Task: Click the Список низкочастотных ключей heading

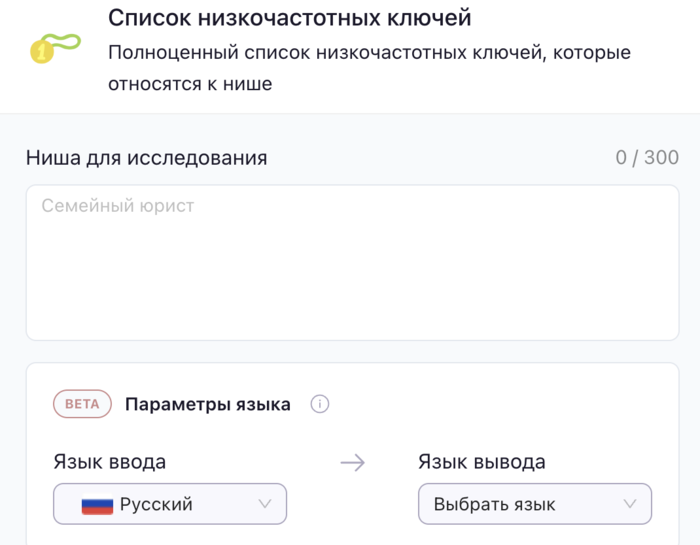Action: pos(289,18)
